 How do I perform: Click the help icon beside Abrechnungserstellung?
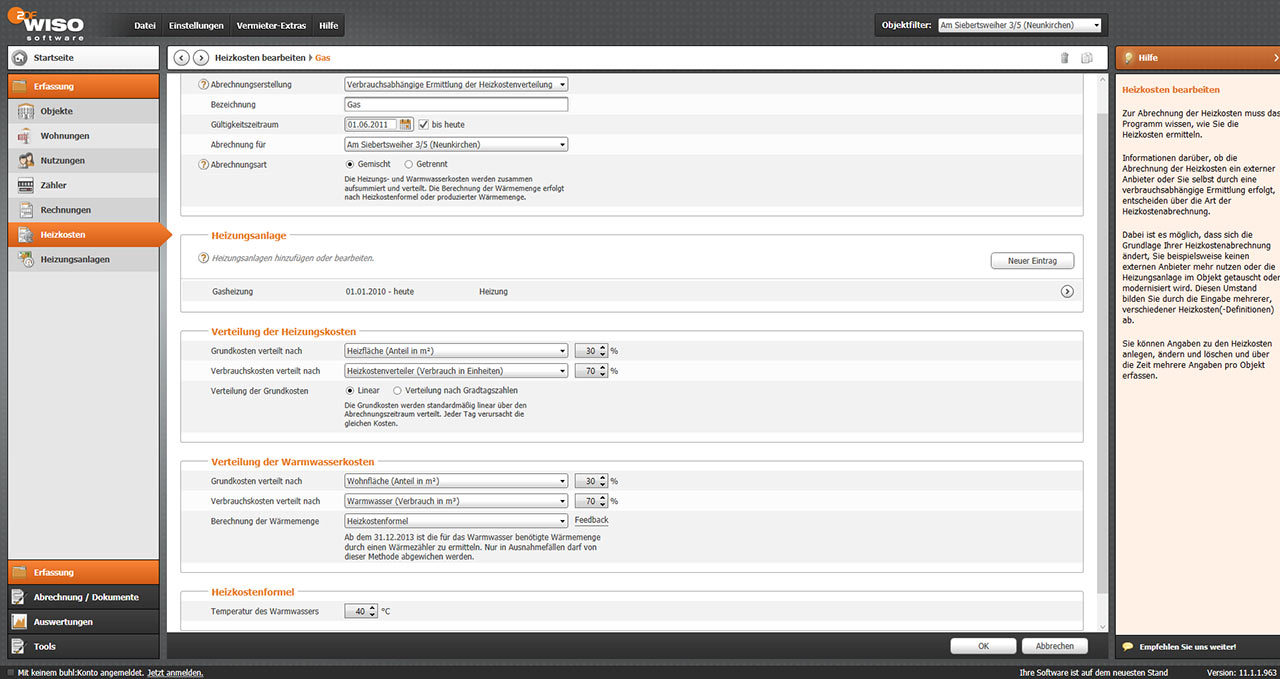(204, 85)
